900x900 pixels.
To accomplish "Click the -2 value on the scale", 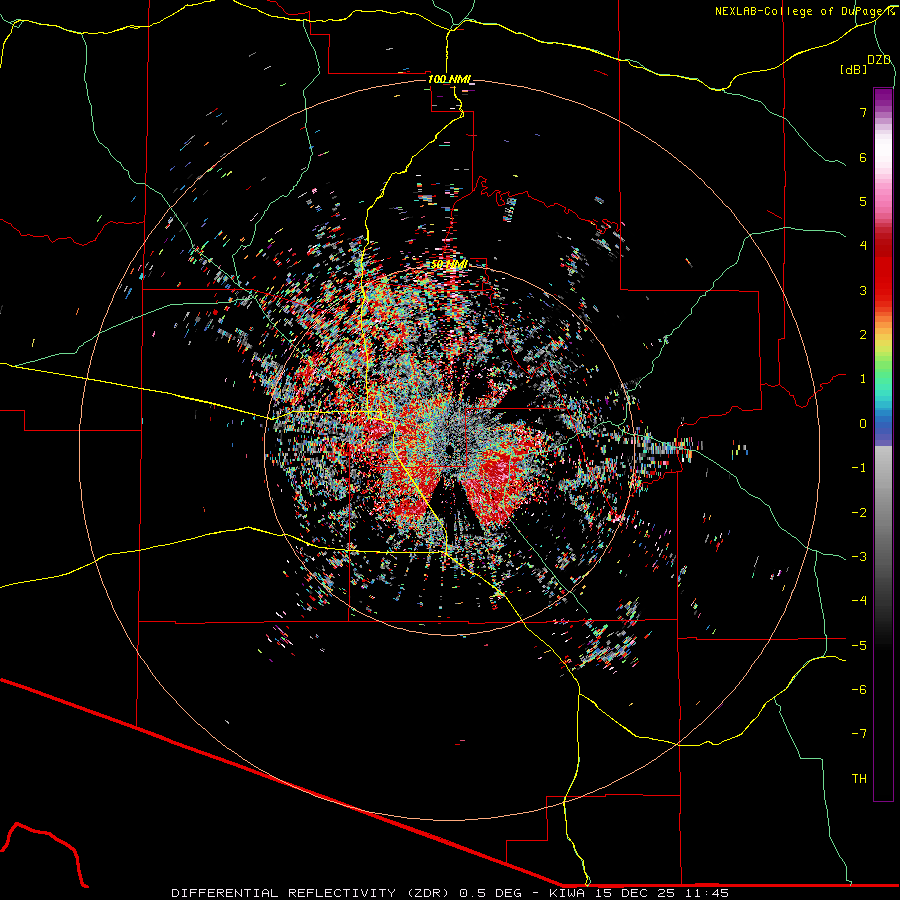I will (859, 512).
